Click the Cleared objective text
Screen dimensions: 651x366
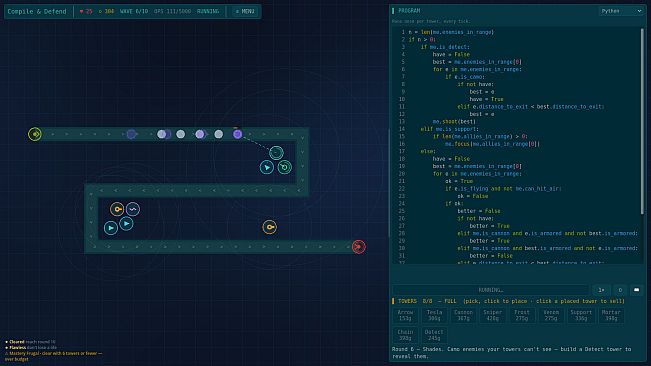tap(30, 342)
